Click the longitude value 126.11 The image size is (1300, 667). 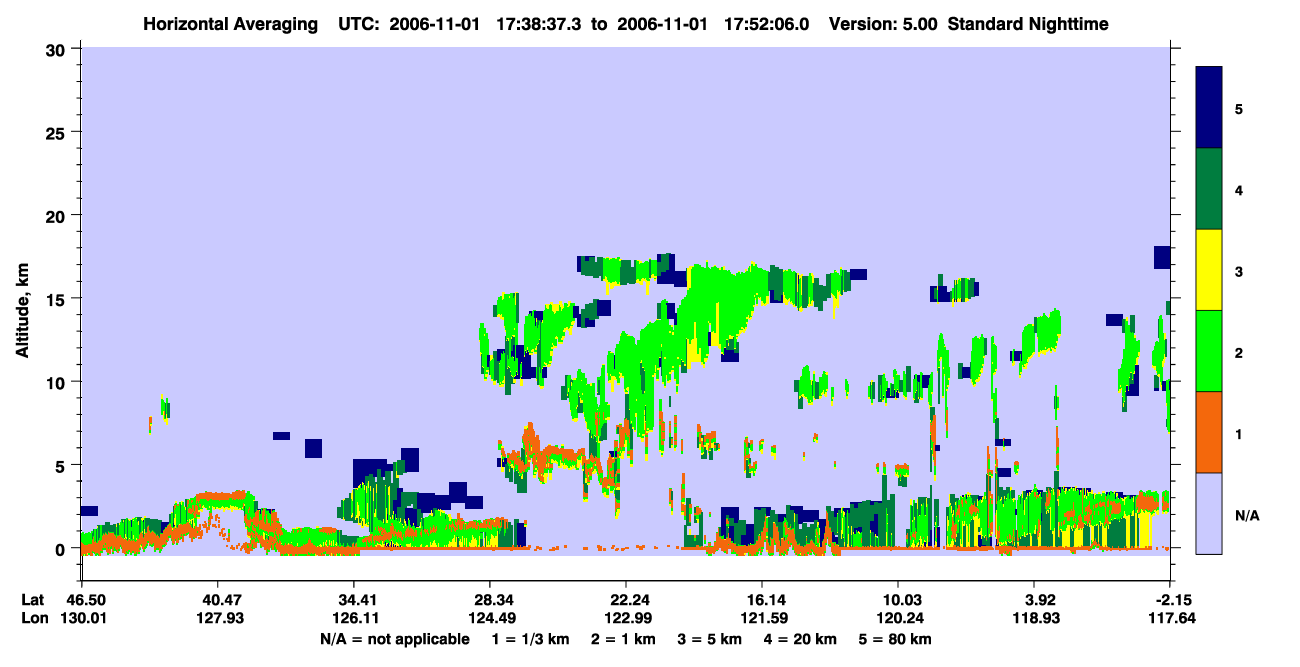[x=354, y=617]
